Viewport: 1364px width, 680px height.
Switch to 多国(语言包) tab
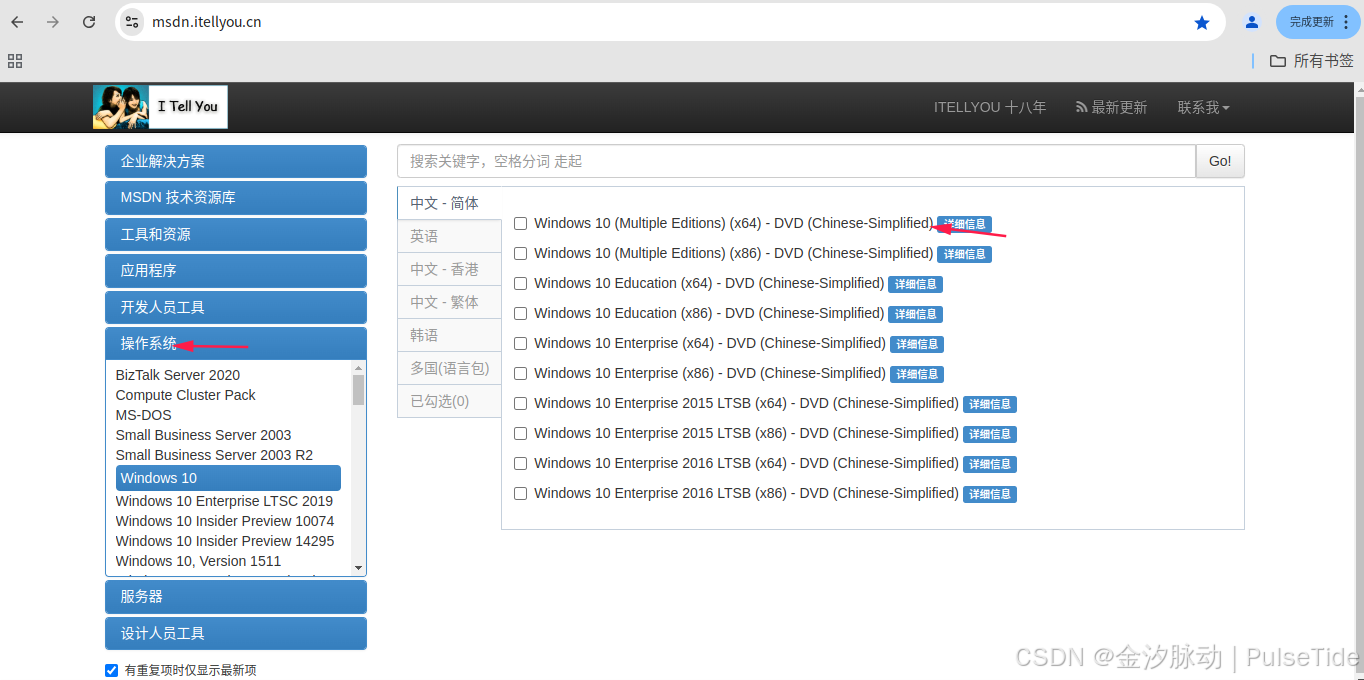[449, 368]
